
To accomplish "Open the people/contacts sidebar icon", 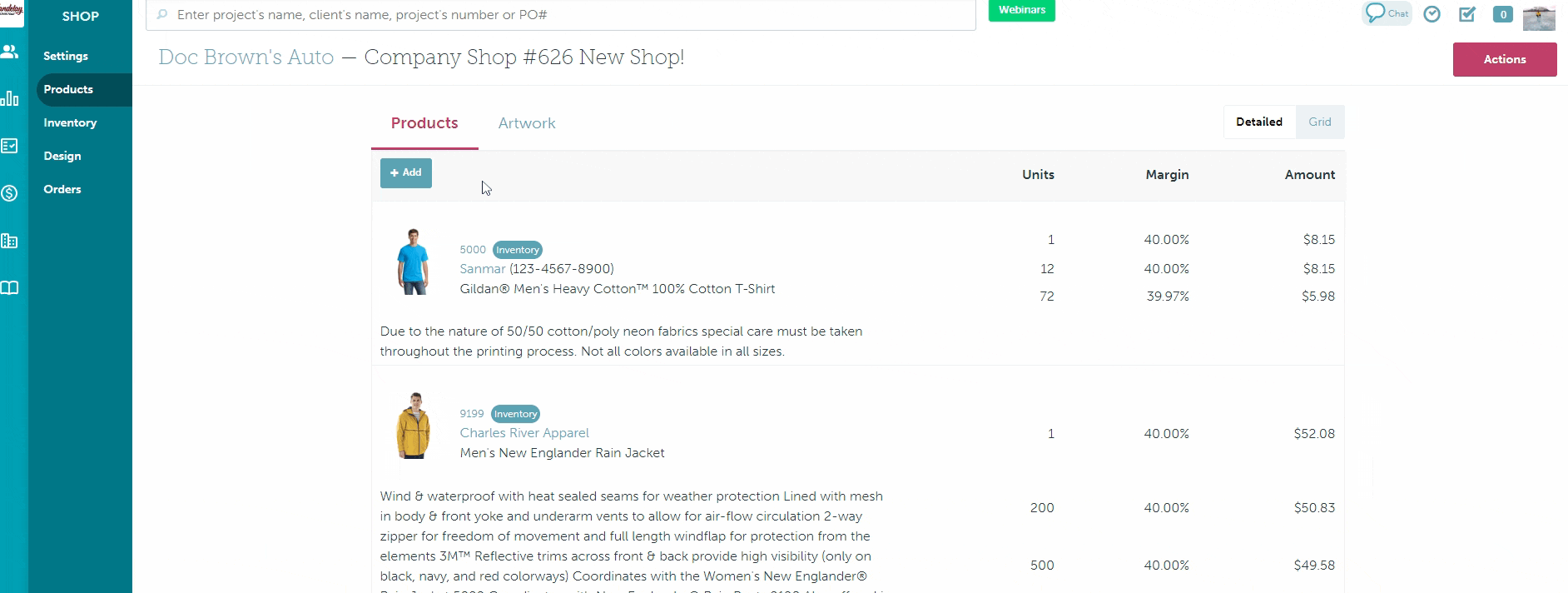I will [x=10, y=52].
